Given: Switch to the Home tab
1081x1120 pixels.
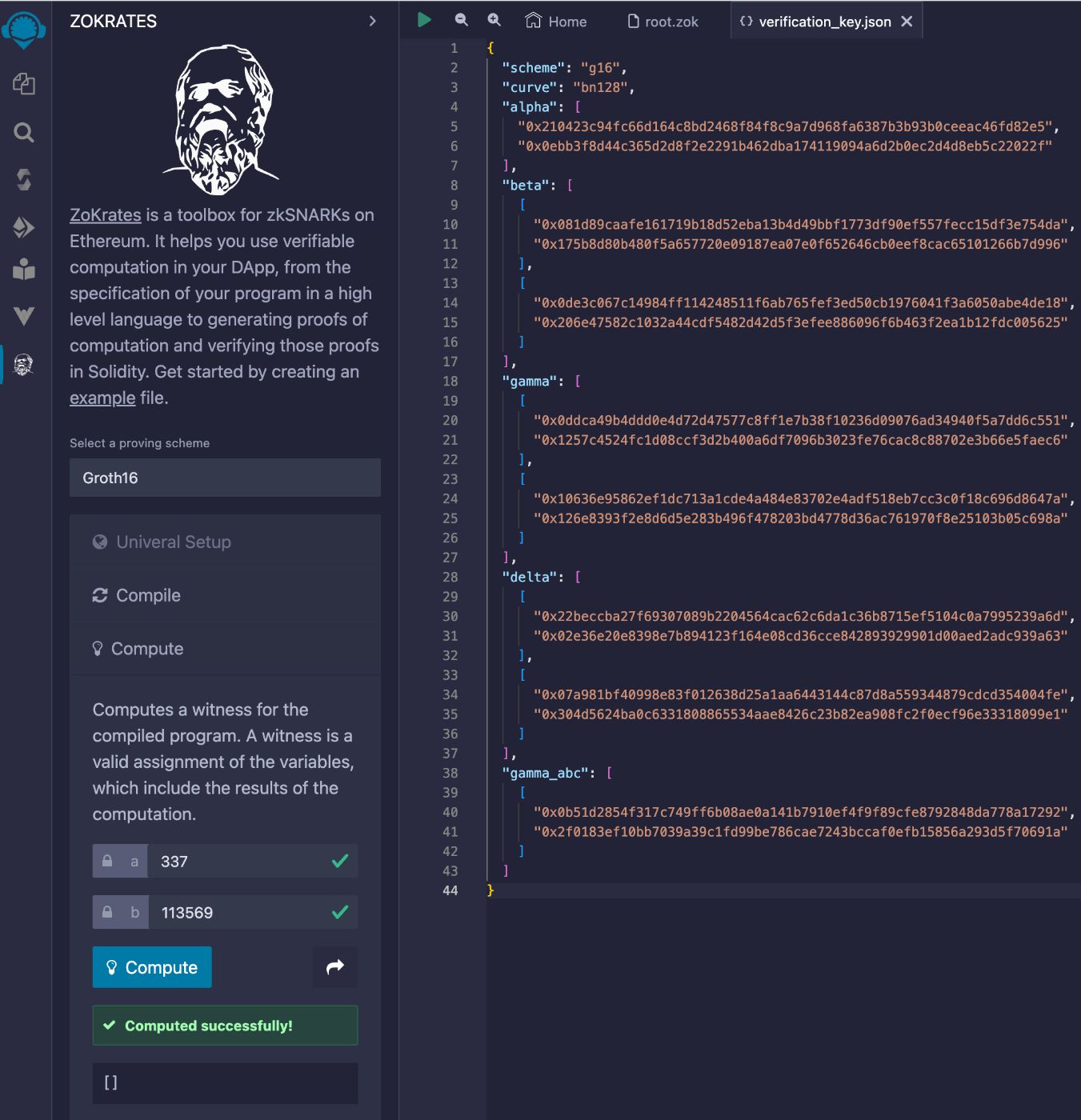Looking at the screenshot, I should [x=556, y=22].
